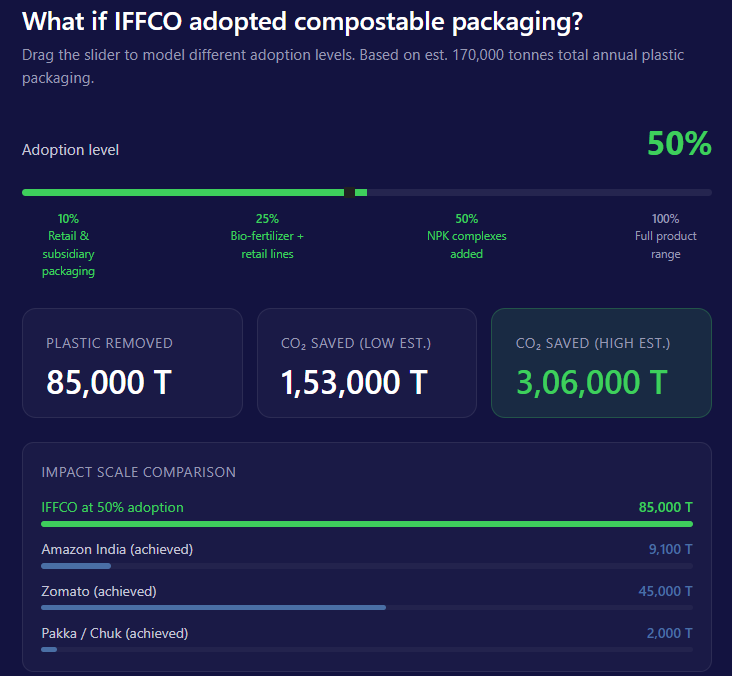Select the 25% Bio-fertilizer + retail lines marker
Viewport: 732px width, 676px height.
pos(267,236)
